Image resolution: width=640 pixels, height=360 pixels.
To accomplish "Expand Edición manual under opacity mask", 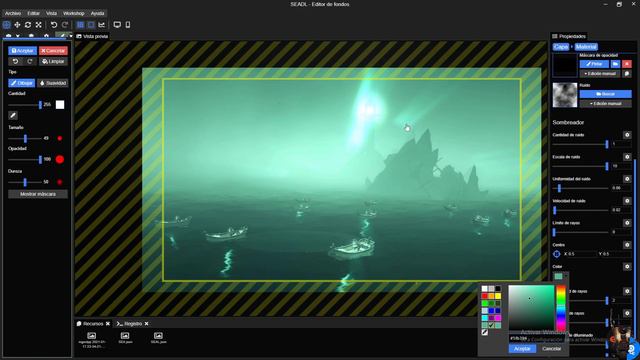I will point(600,74).
